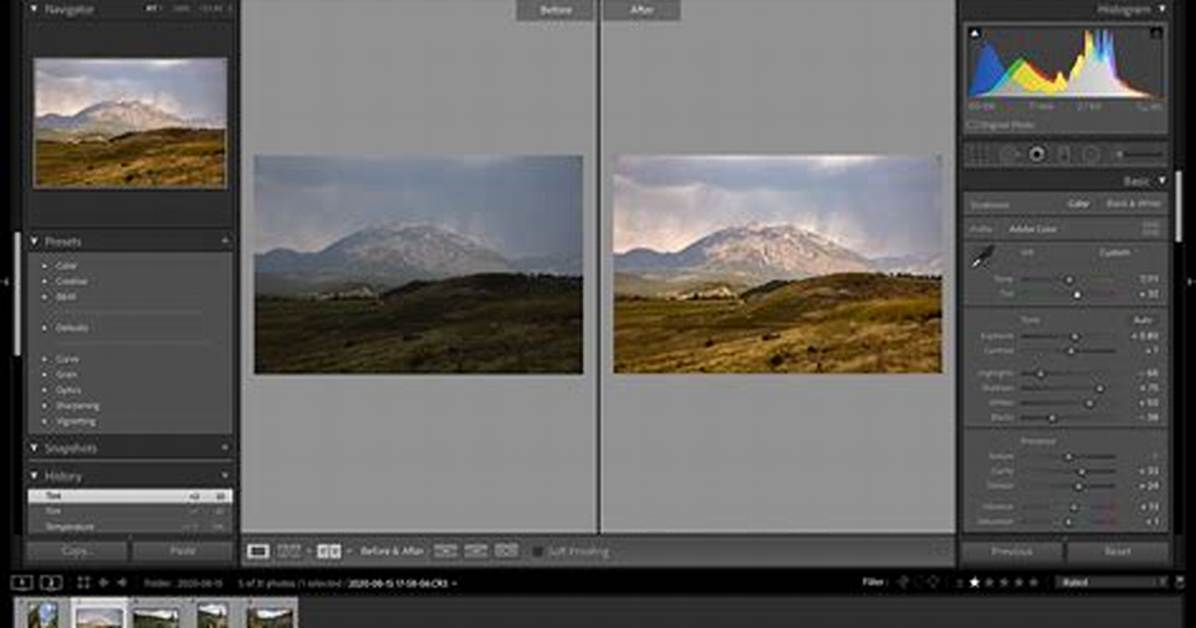
Task: Click the Navigator preview thumbnail
Action: tap(130, 123)
